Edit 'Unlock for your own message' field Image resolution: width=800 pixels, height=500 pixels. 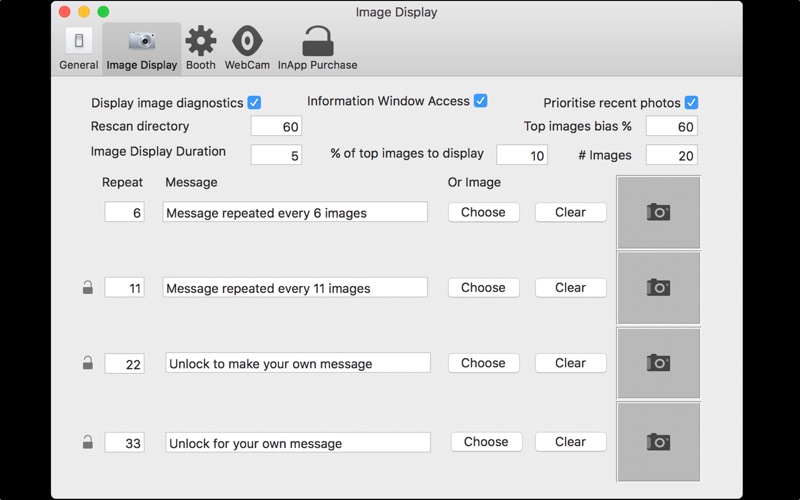click(298, 442)
